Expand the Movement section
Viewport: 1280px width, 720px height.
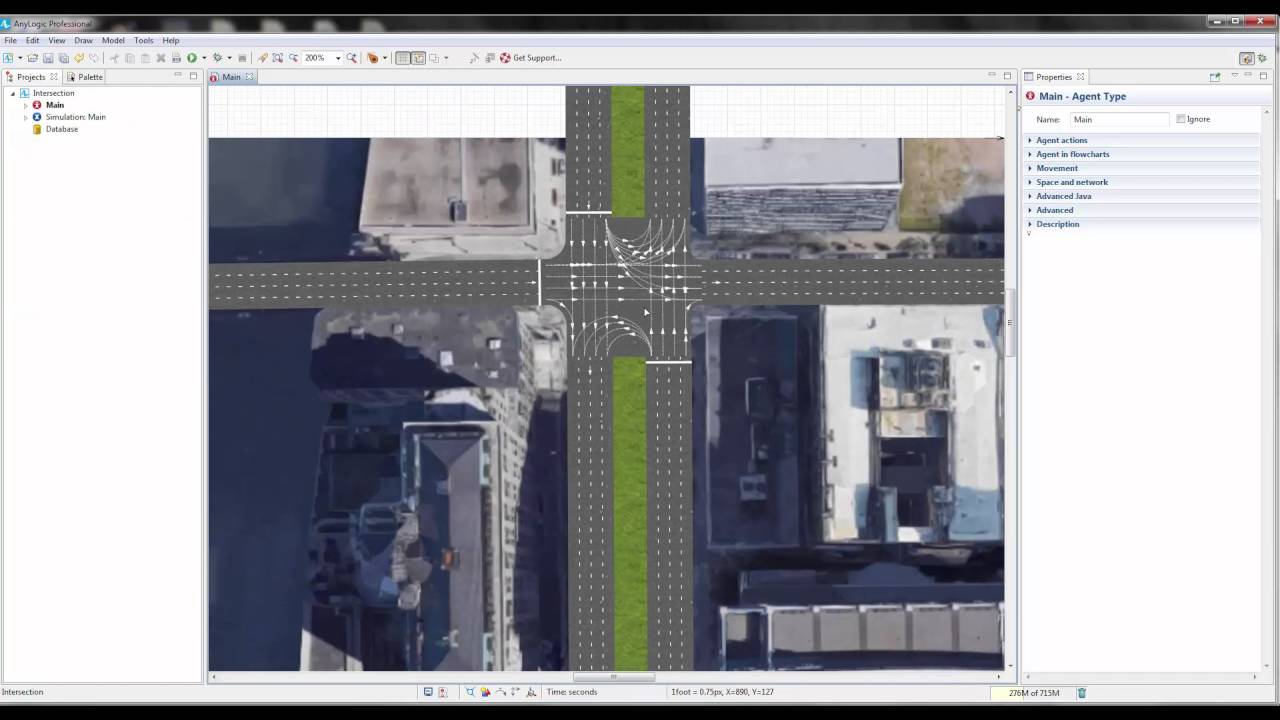(x=1057, y=168)
